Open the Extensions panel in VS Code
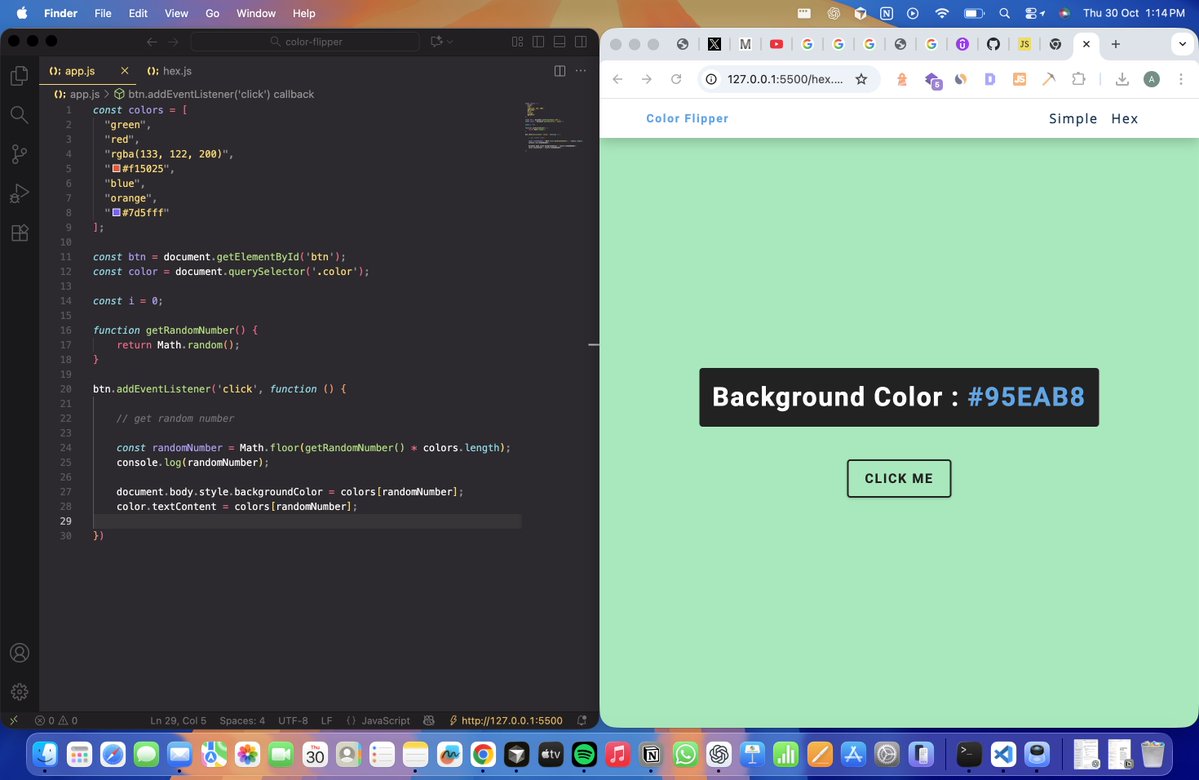The image size is (1199, 780). 18,232
